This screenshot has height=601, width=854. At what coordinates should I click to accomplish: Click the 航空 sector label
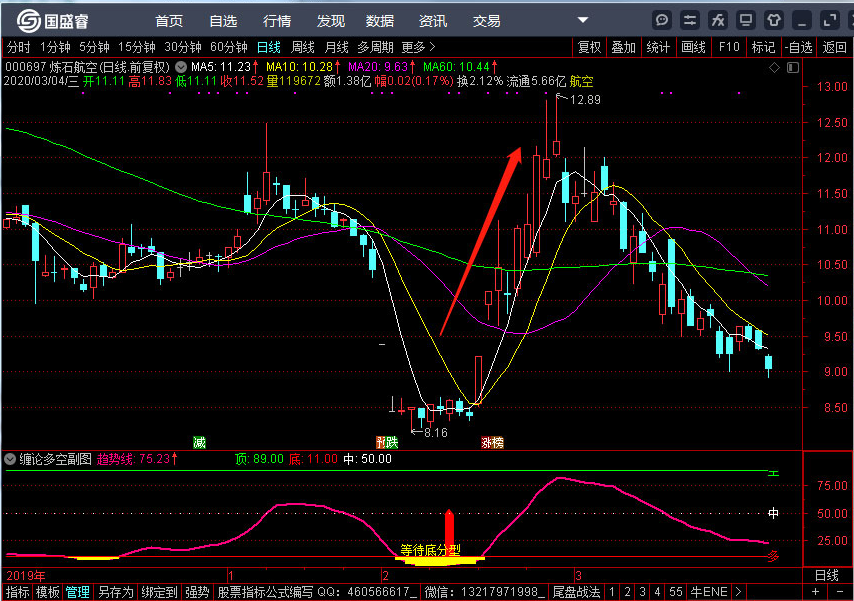tap(581, 82)
